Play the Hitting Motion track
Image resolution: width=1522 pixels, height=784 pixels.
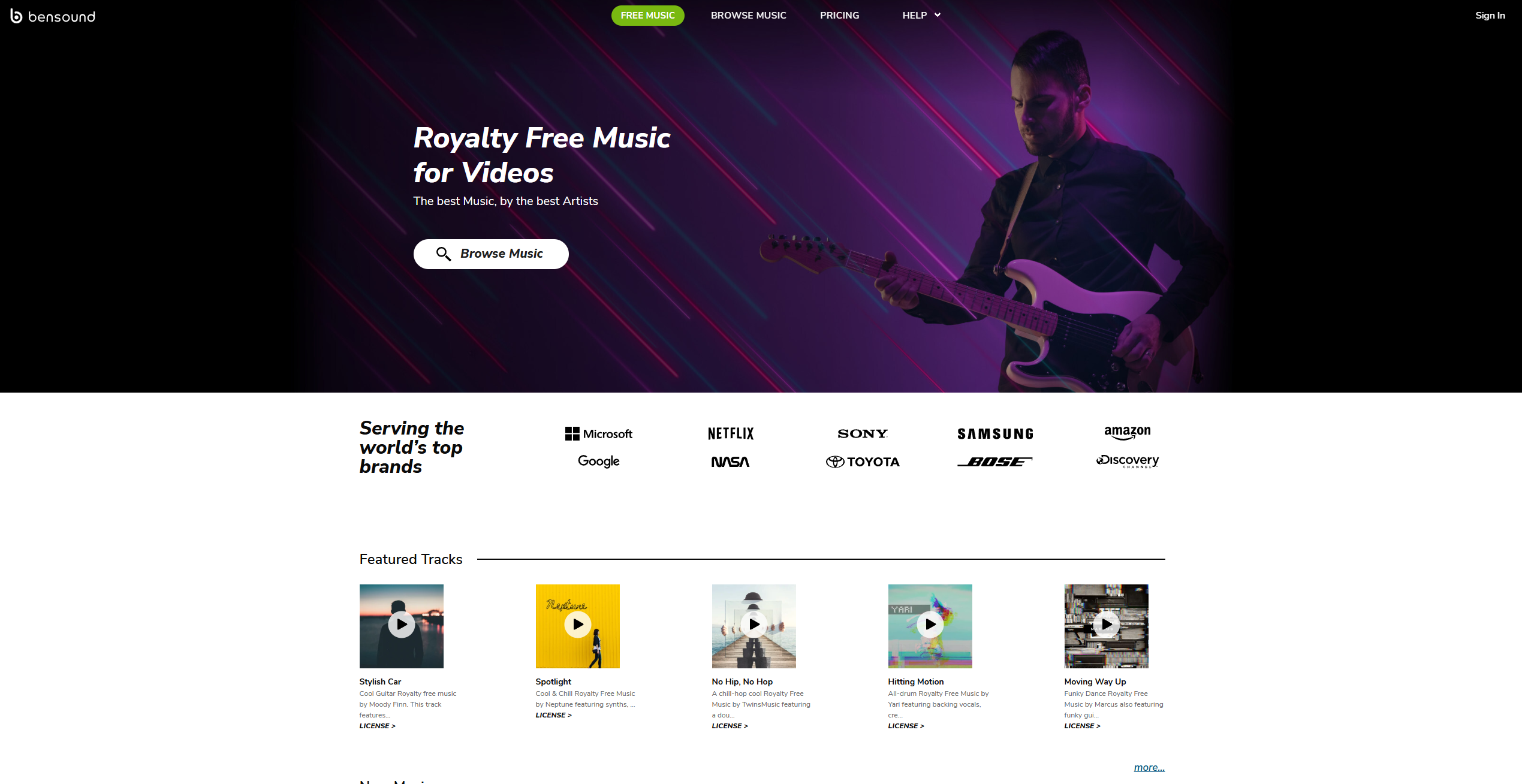[930, 625]
